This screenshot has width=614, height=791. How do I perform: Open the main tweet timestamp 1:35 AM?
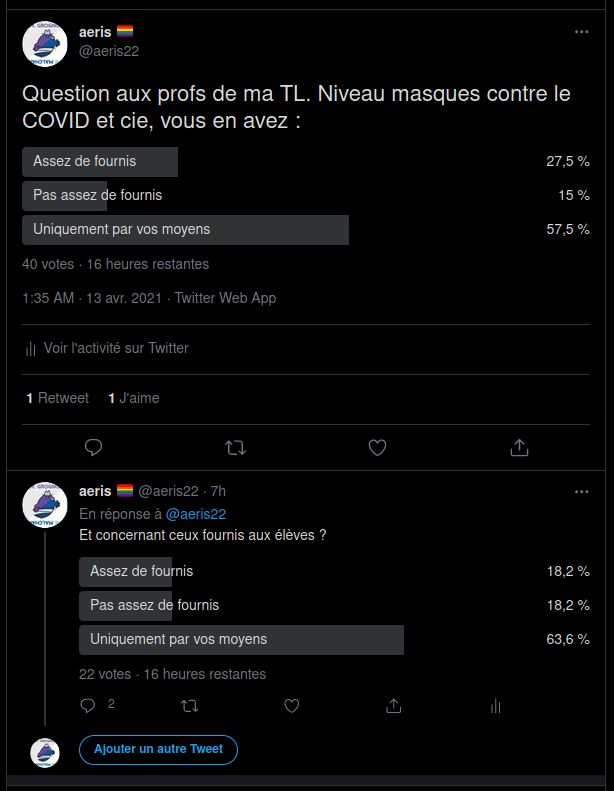click(x=48, y=298)
